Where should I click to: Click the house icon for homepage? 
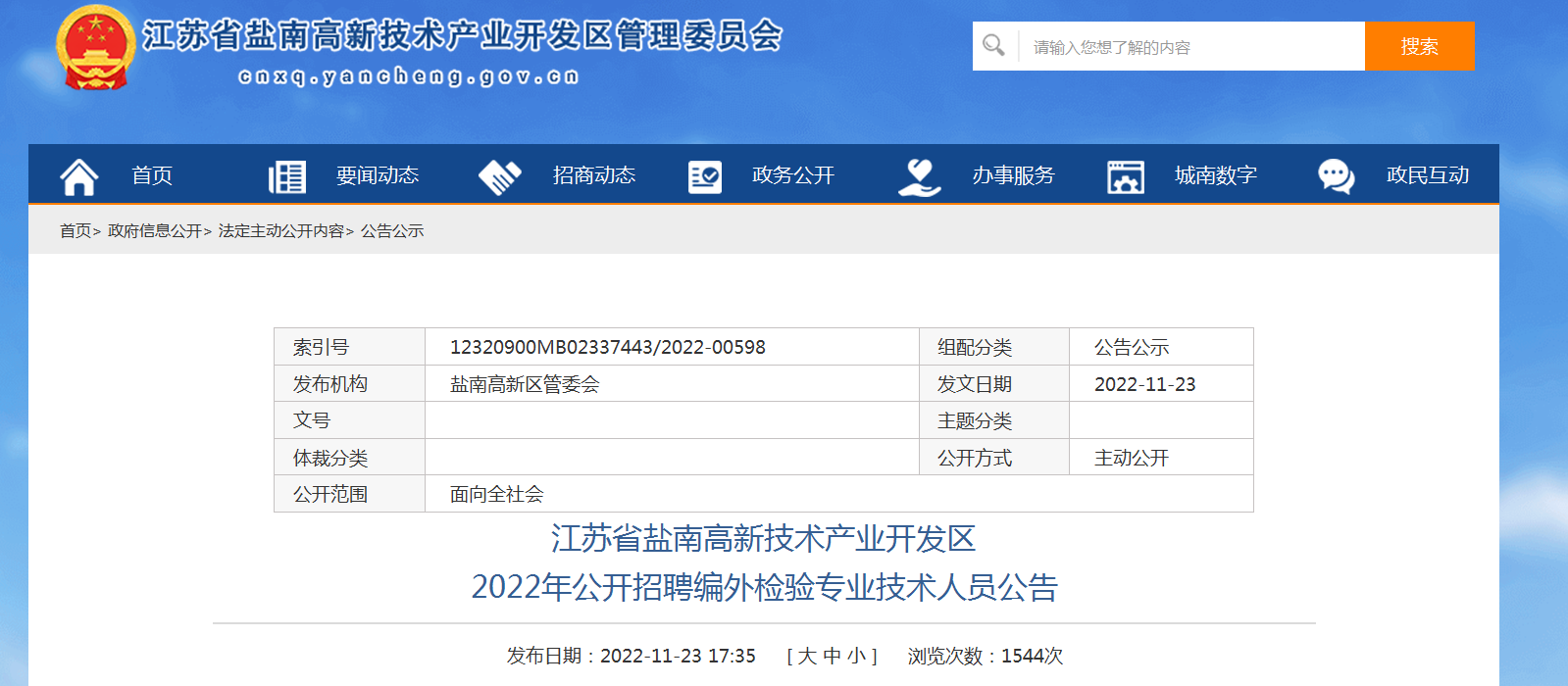click(78, 176)
